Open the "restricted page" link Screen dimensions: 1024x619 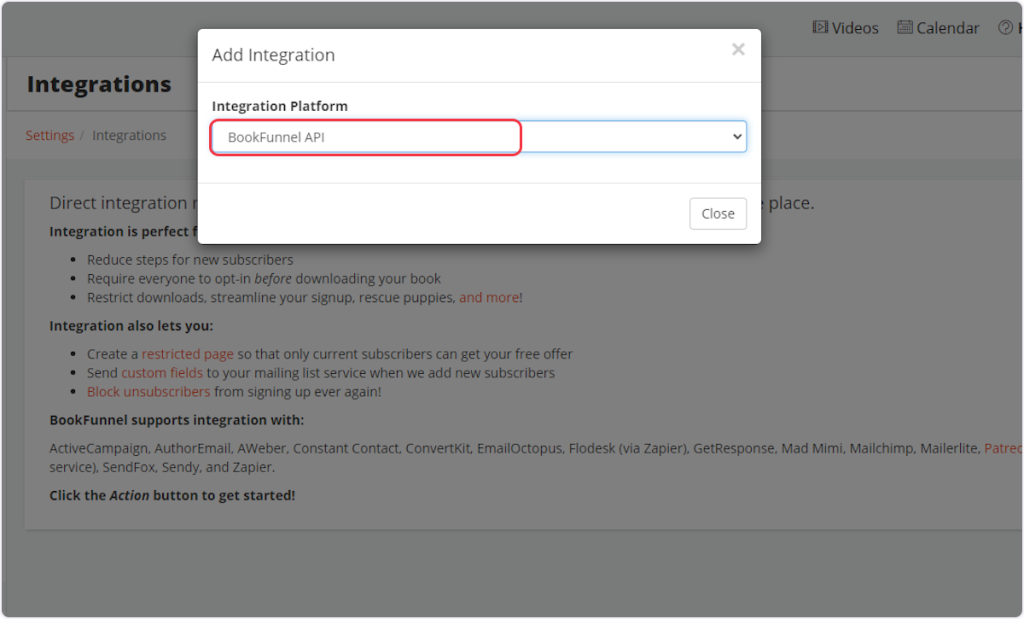click(x=187, y=354)
